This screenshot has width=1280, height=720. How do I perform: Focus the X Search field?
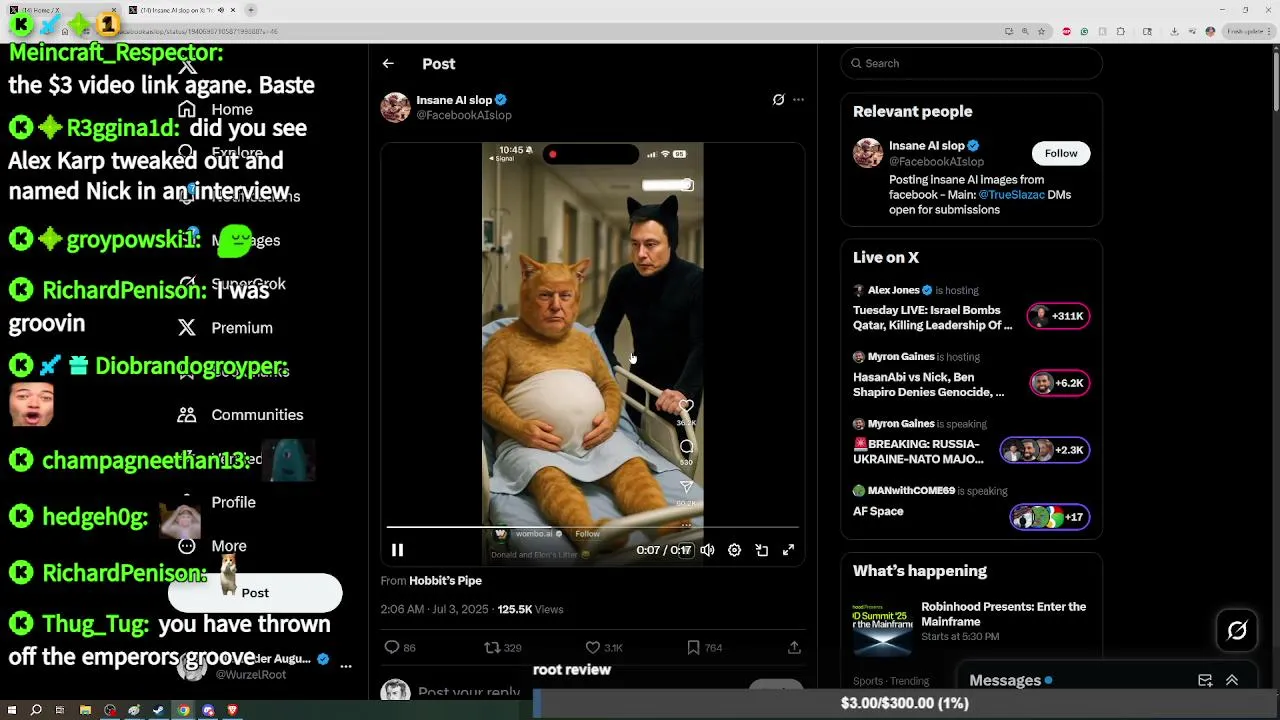click(x=971, y=63)
